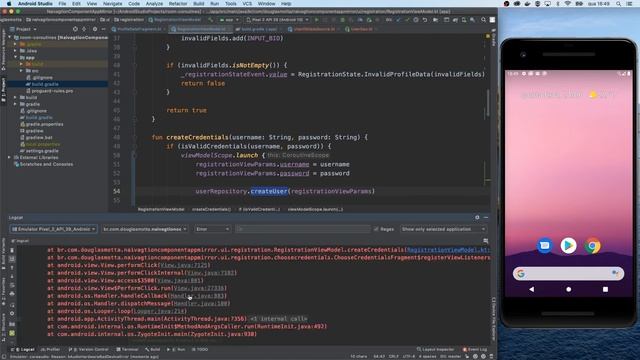Open the app run configuration dropdown
This screenshot has width=640, height=360.
pyautogui.click(x=229, y=20)
